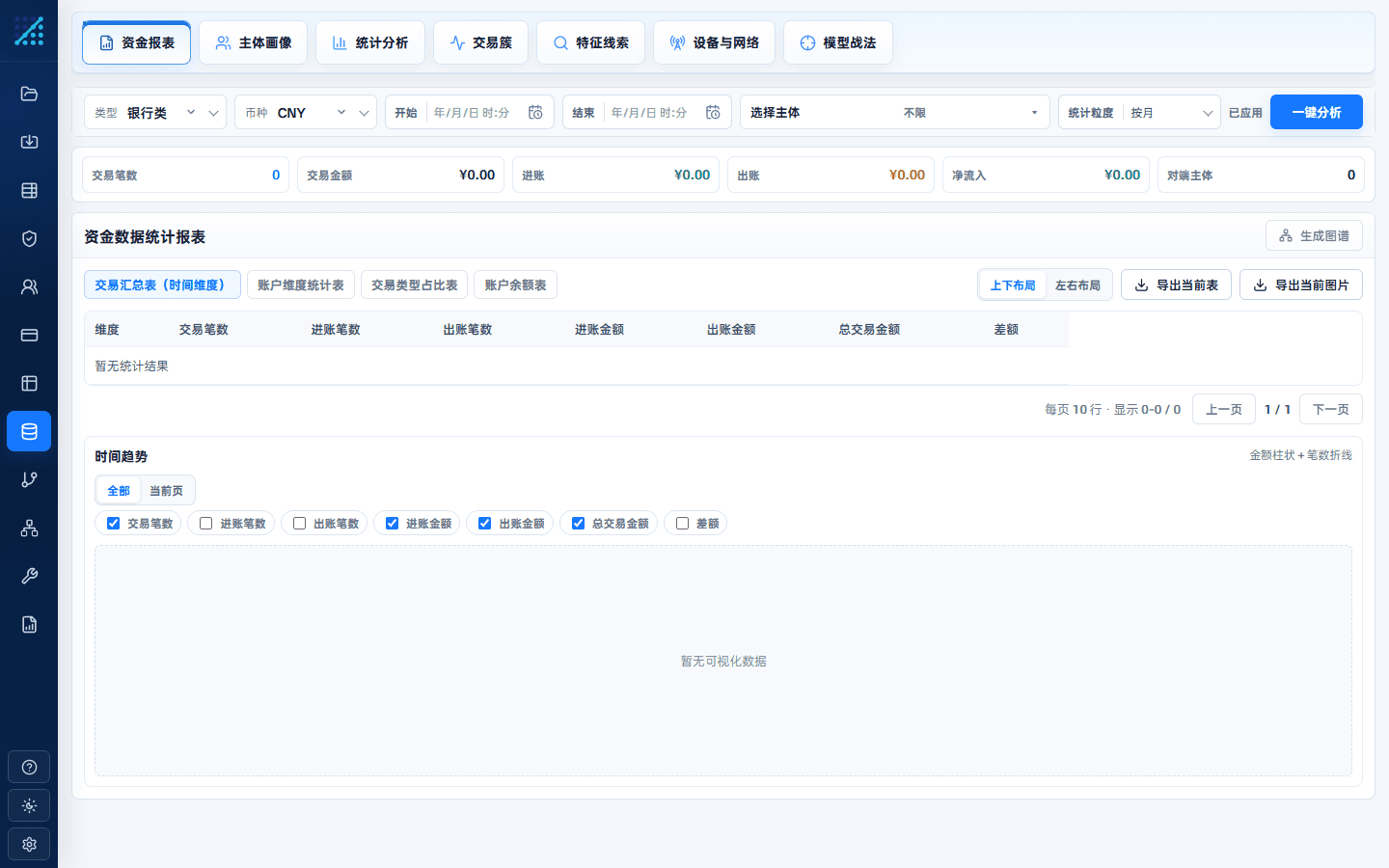Open the 设备与网络 tab

tap(714, 42)
